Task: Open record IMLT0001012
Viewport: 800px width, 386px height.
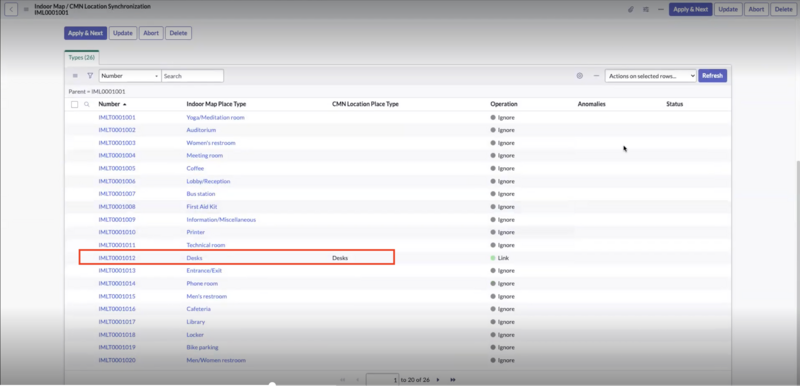Action: tap(117, 258)
